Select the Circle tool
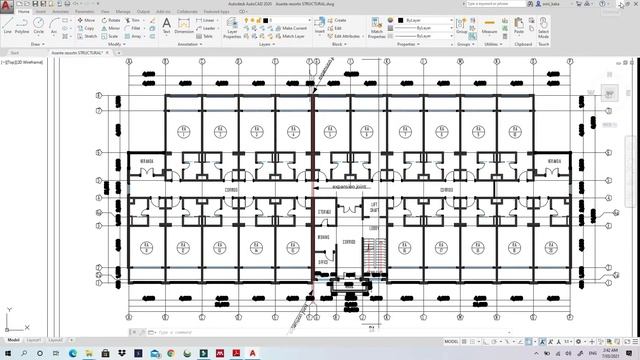 click(38, 25)
